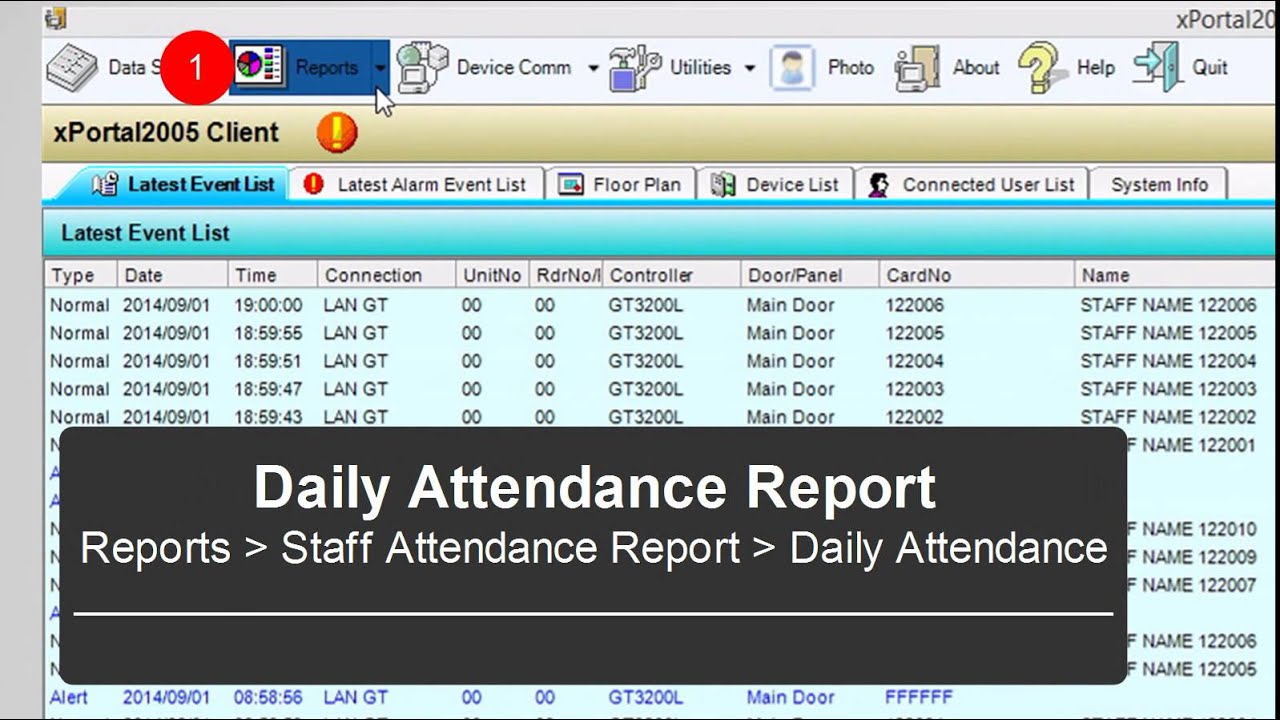Click the Photo portrait icon
The height and width of the screenshot is (720, 1280).
click(x=792, y=68)
